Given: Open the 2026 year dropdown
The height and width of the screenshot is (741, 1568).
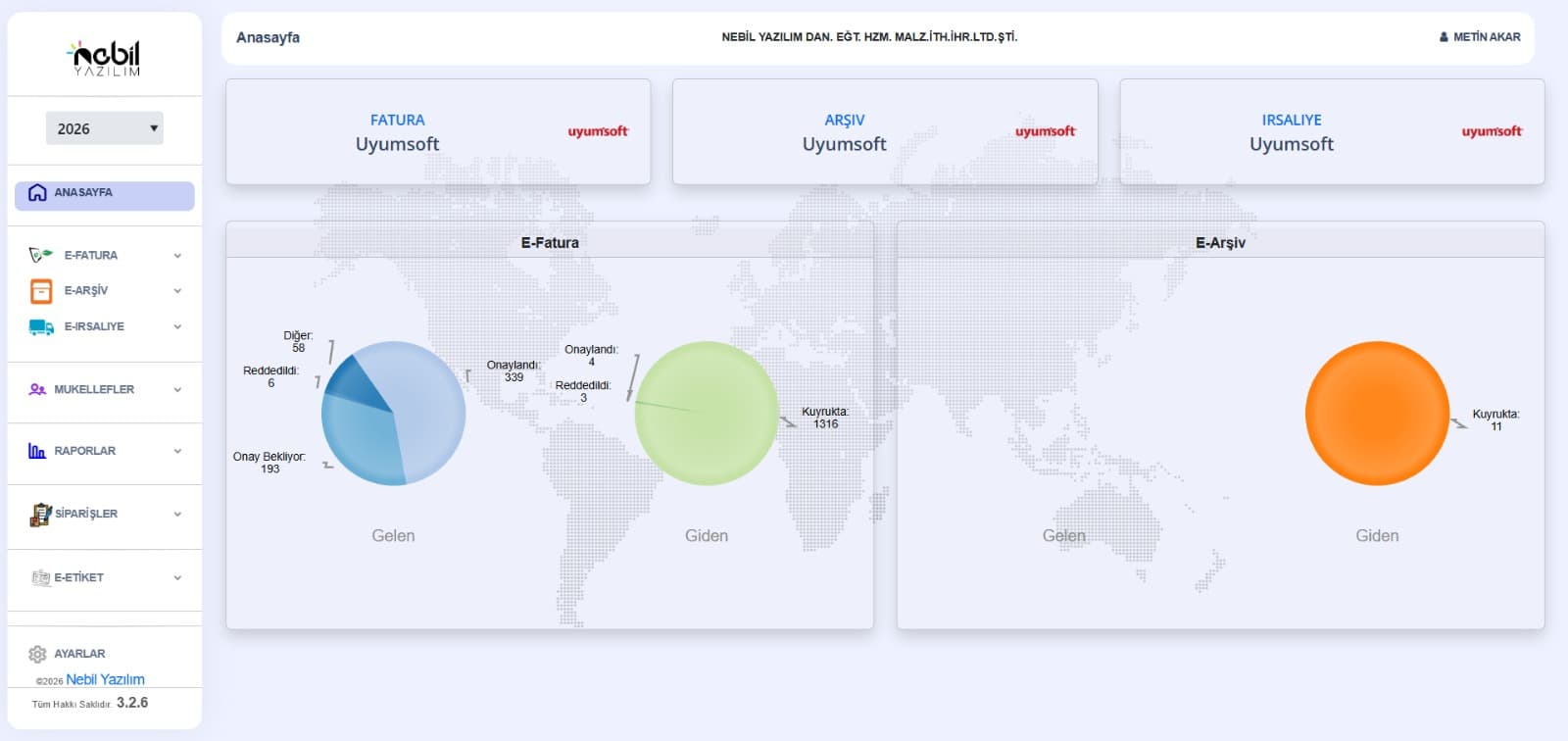Looking at the screenshot, I should coord(105,128).
